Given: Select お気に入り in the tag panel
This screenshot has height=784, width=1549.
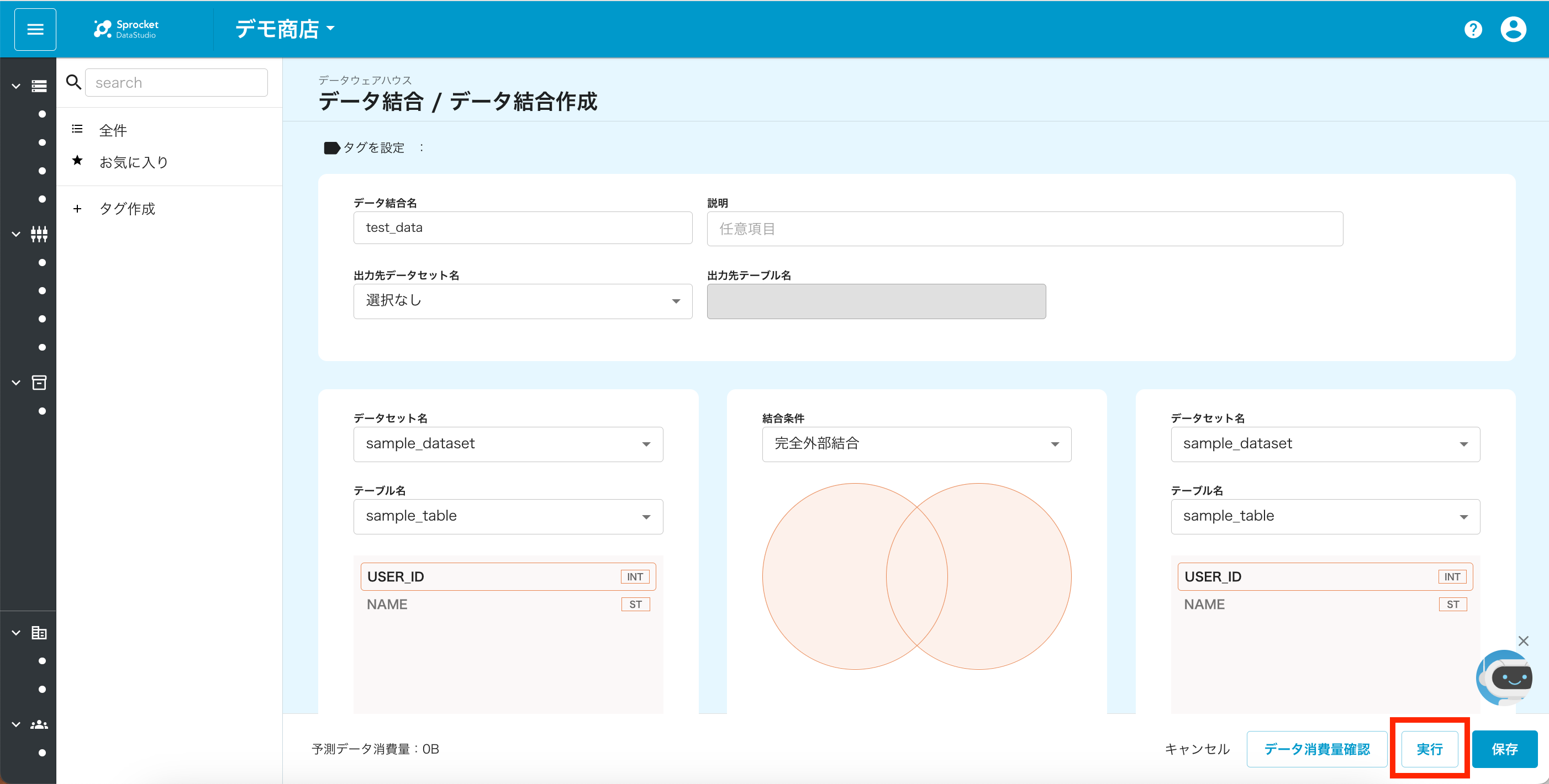Looking at the screenshot, I should coord(134,162).
